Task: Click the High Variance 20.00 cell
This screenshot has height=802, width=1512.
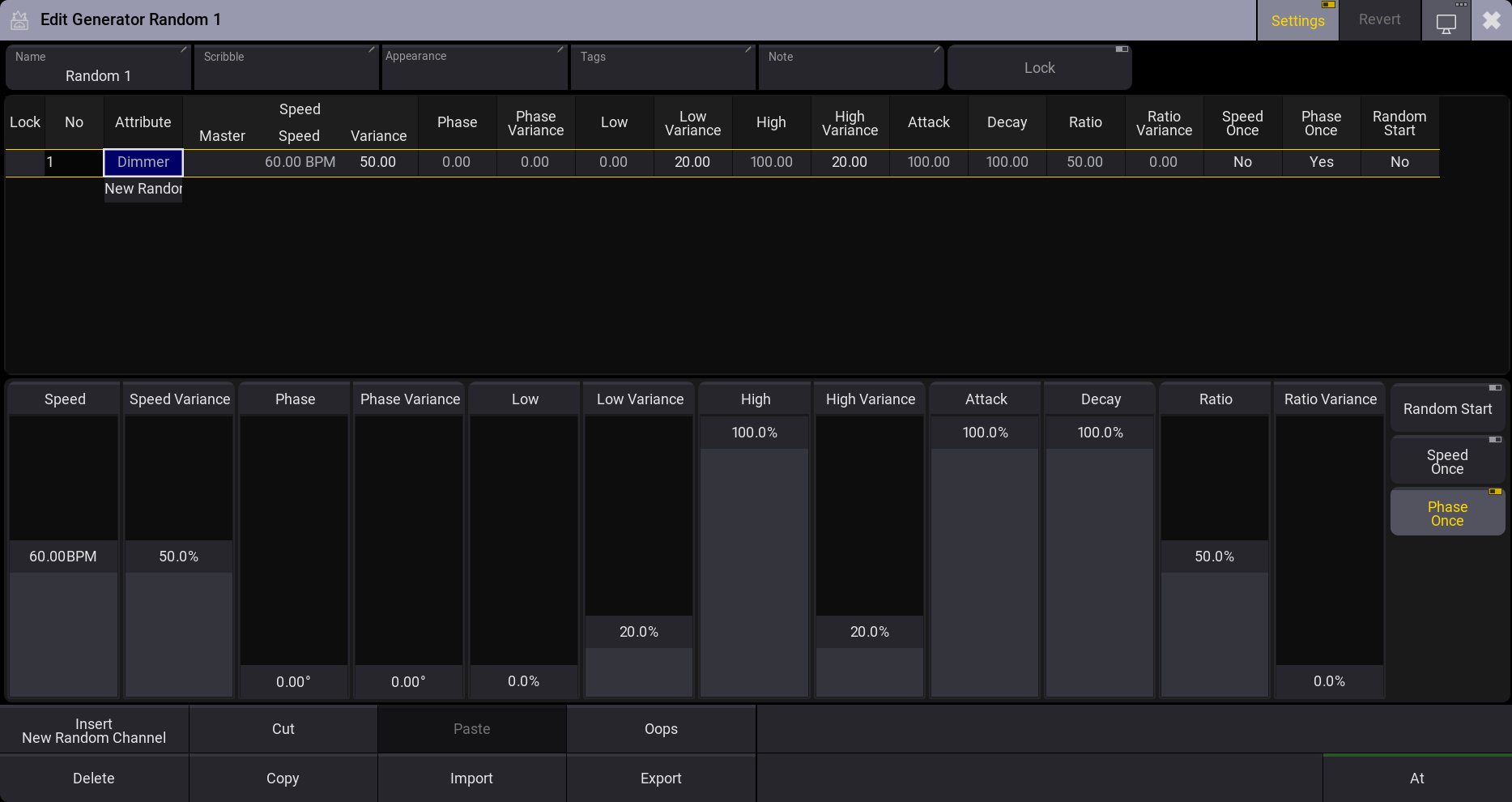Action: (x=850, y=162)
